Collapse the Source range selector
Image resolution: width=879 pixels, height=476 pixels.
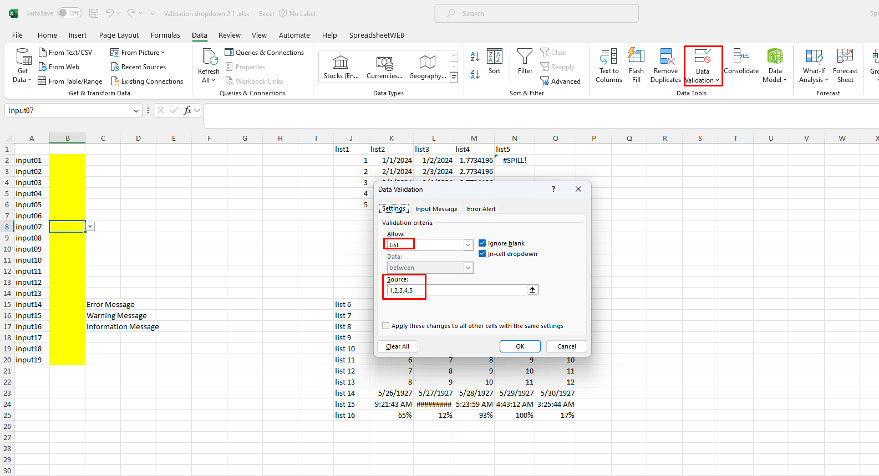point(533,290)
